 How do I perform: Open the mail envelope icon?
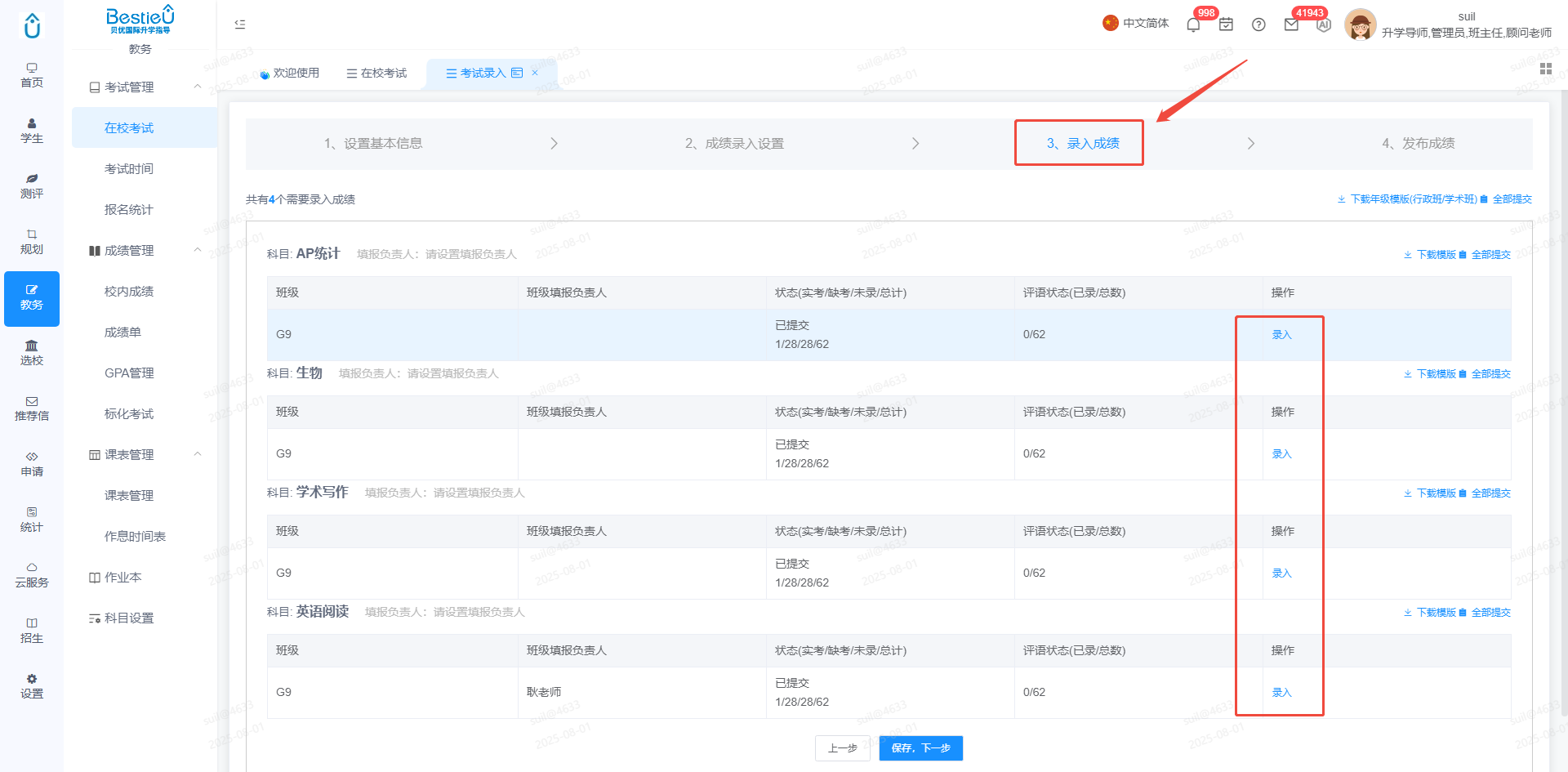coord(1291,25)
